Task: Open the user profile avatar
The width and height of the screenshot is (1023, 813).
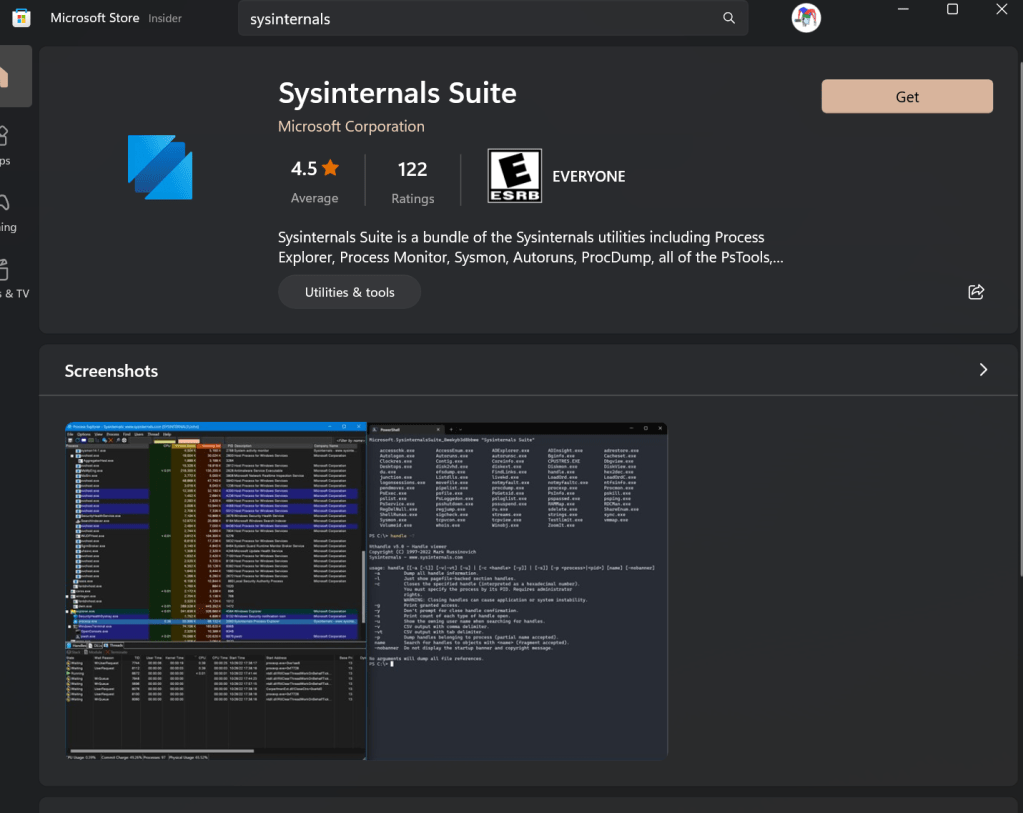Action: (805, 18)
